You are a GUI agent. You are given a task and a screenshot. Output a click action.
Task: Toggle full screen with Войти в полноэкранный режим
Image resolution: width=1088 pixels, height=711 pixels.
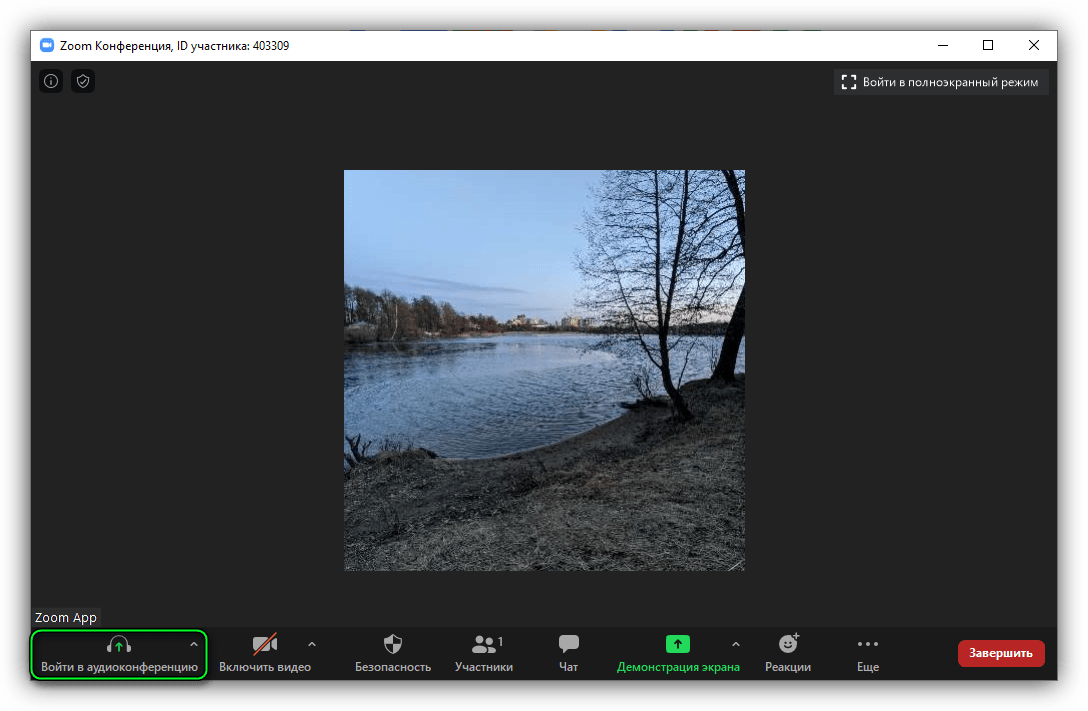pos(940,82)
